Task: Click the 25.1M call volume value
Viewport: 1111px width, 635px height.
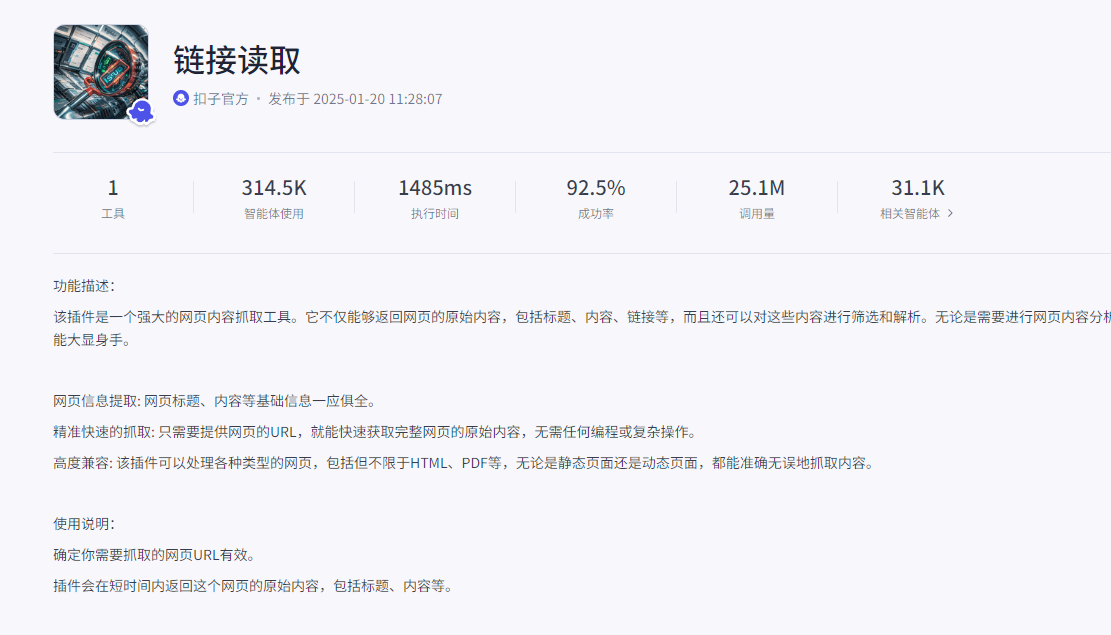Action: [x=756, y=188]
